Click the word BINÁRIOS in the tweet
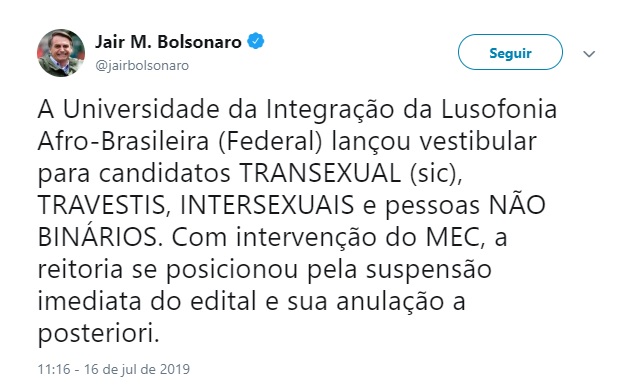The image size is (631, 390). pyautogui.click(x=101, y=236)
